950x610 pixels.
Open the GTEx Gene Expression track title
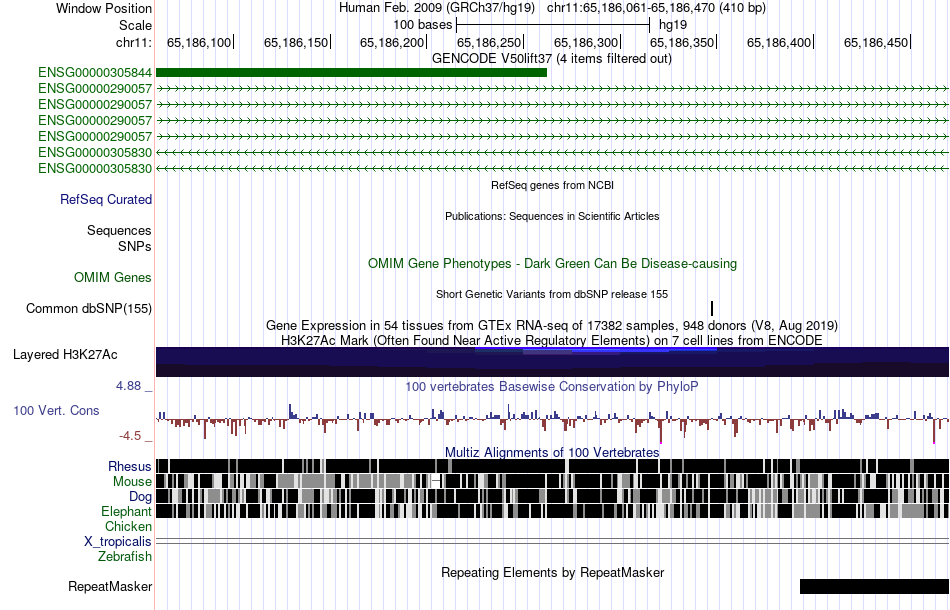tap(552, 325)
